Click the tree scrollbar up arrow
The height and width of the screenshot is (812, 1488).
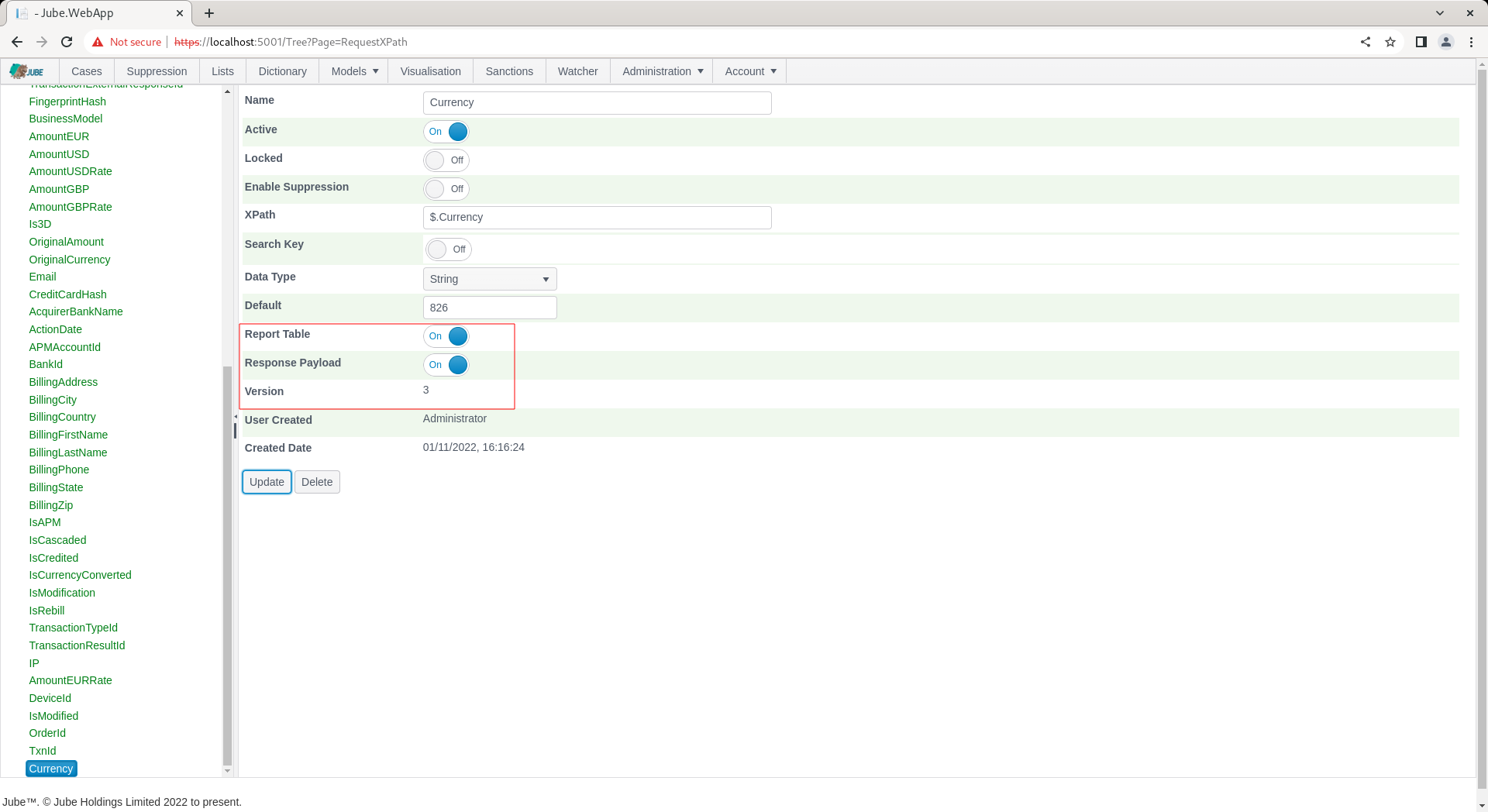tap(227, 91)
